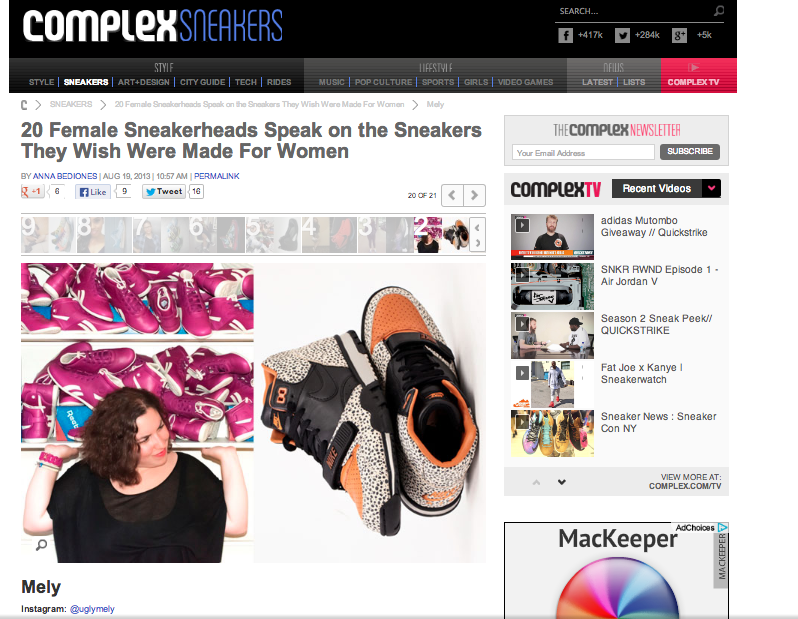Viewport: 798px width, 619px height.
Task: Select slideshow thumbnail number 5
Action: pos(273,235)
